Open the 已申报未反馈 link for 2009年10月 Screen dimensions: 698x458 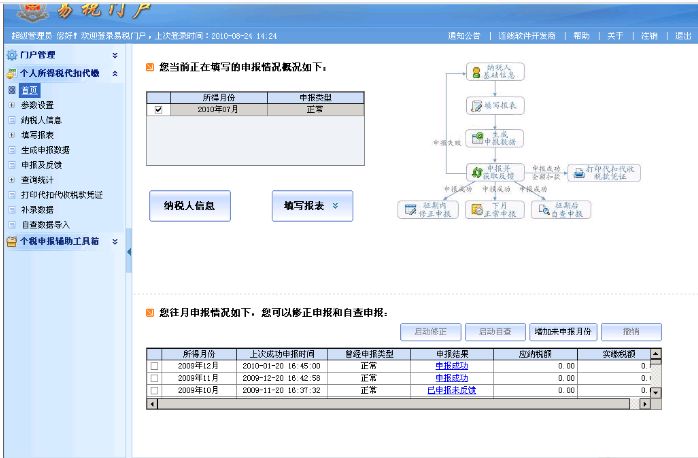pos(452,390)
